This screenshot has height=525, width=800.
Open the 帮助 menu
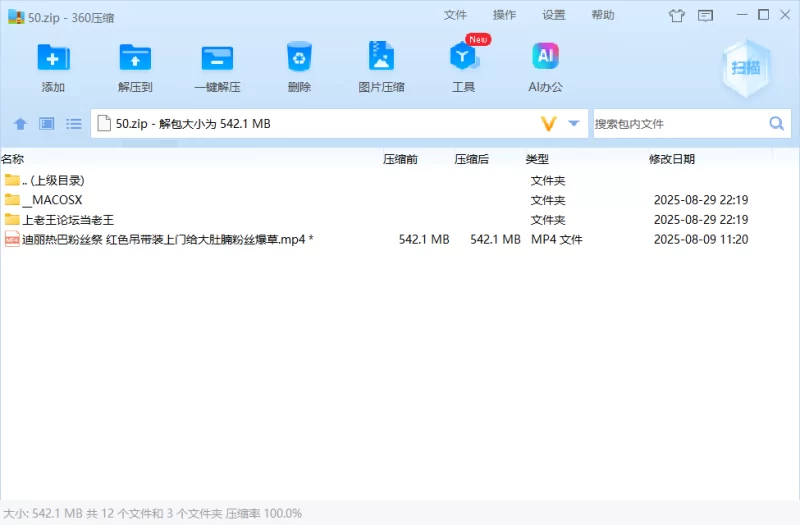tap(603, 15)
